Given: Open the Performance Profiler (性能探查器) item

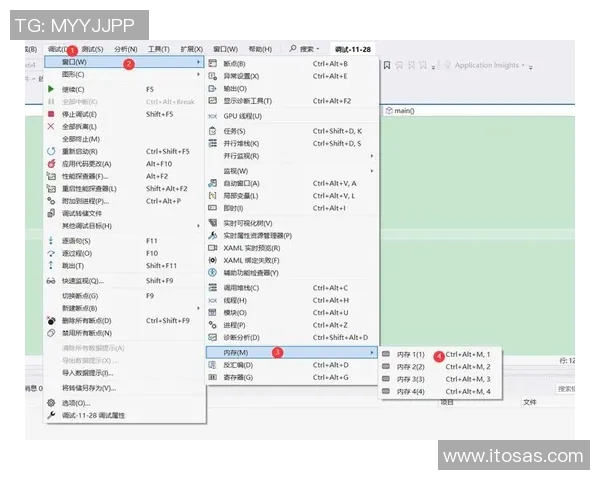Looking at the screenshot, I should click(x=124, y=176).
